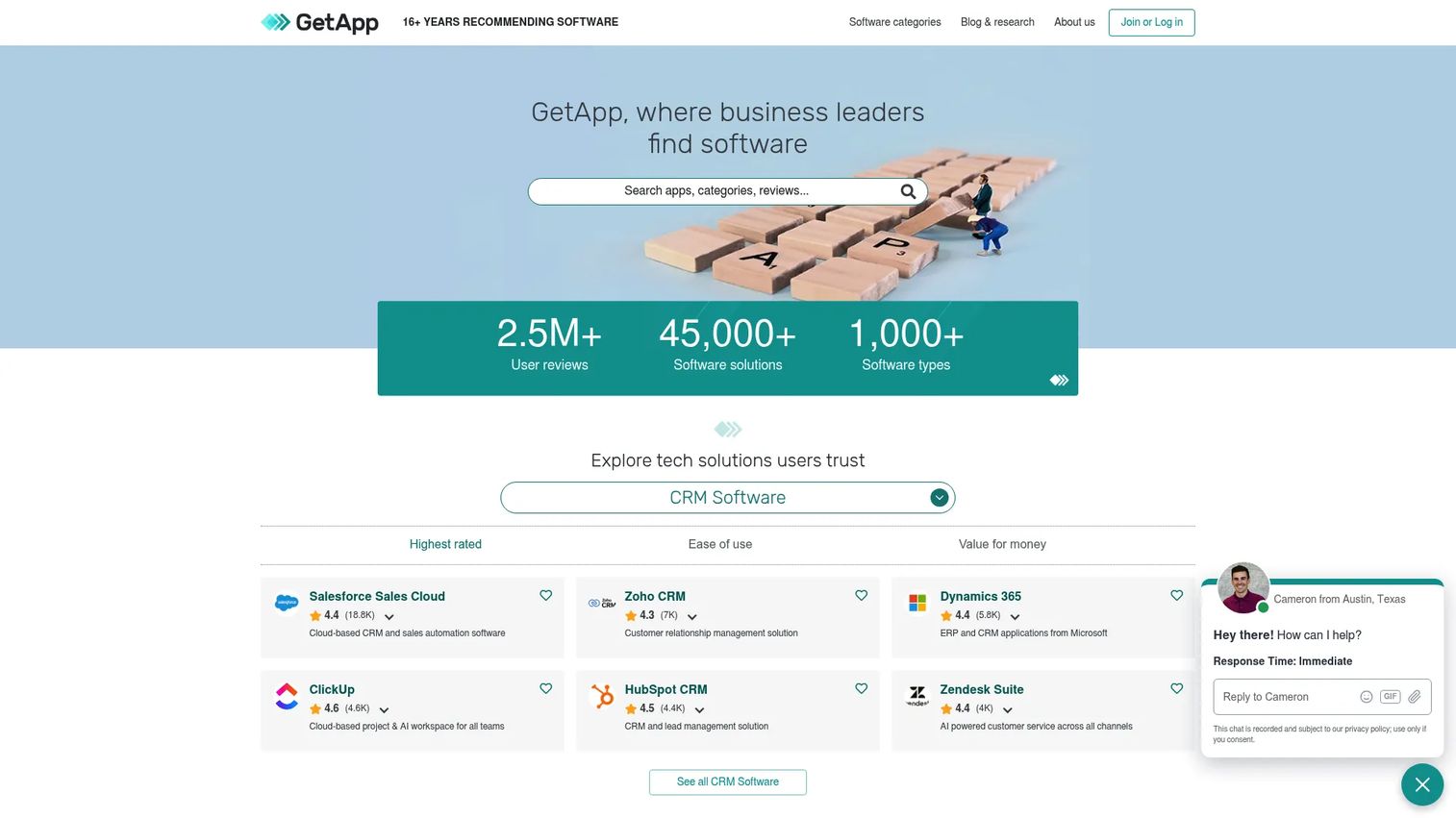Open Software categories menu
The width and height of the screenshot is (1456, 818).
tap(894, 22)
